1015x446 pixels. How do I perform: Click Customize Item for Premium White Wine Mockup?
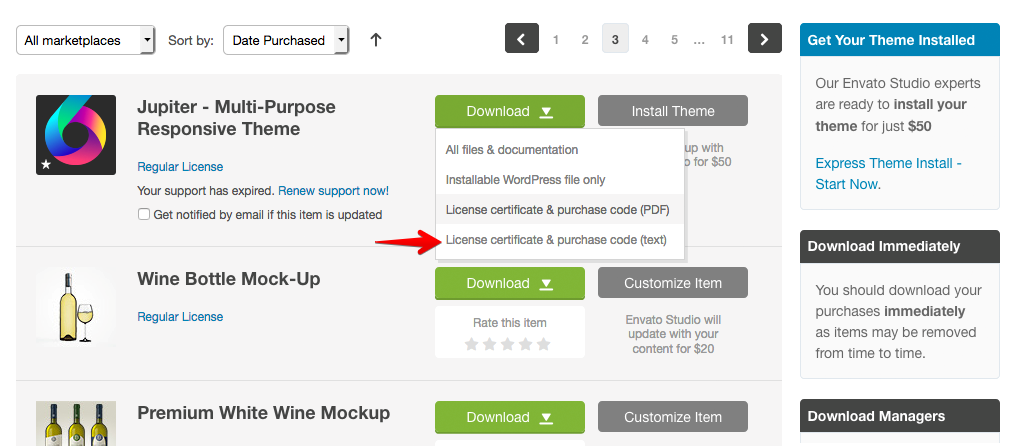[673, 417]
